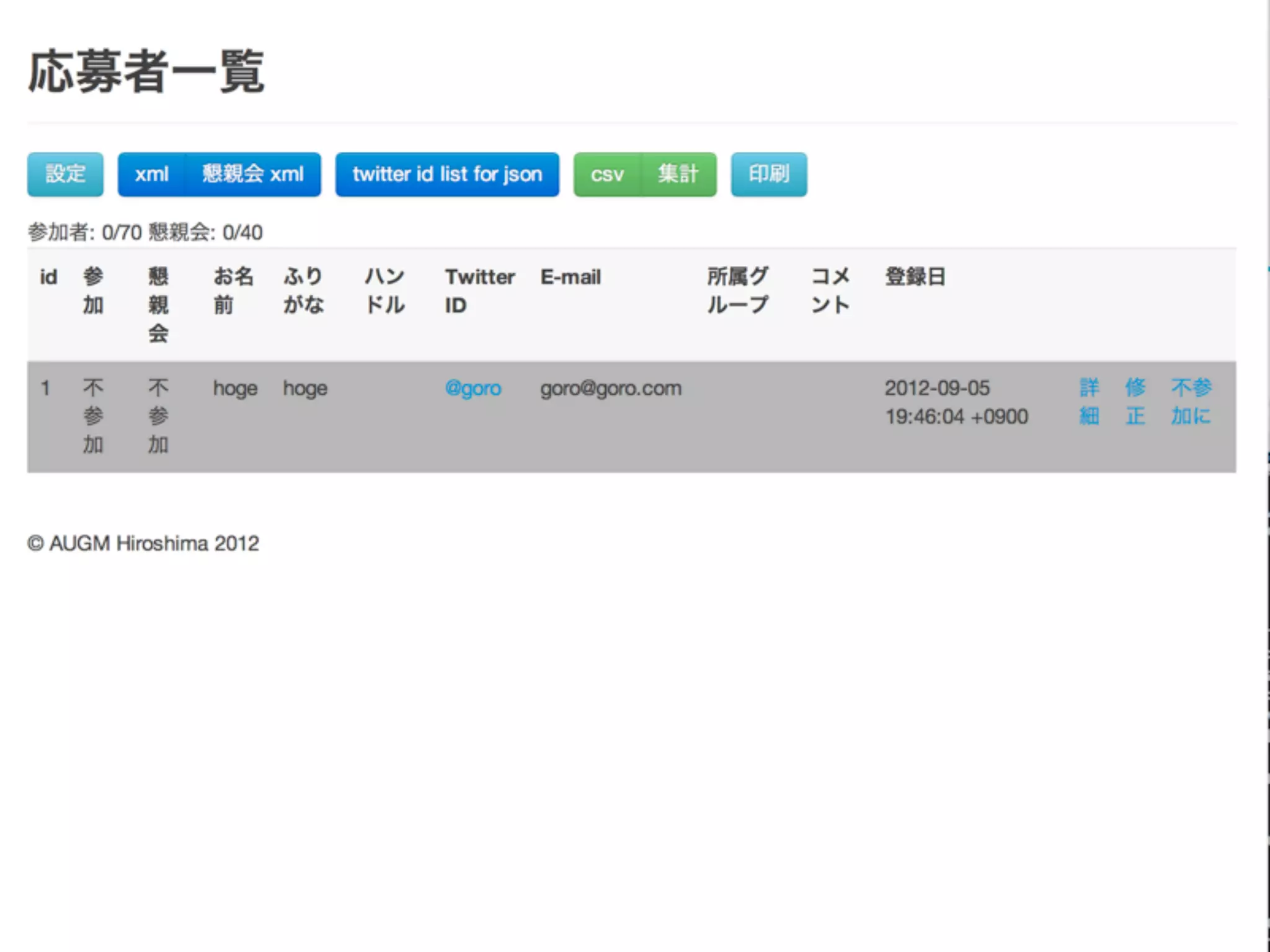1270x952 pixels.
Task: Open twitter id list for json
Action: pos(447,174)
